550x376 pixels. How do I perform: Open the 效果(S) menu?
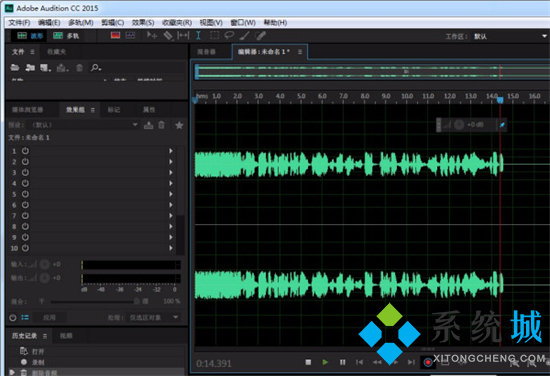[143, 23]
